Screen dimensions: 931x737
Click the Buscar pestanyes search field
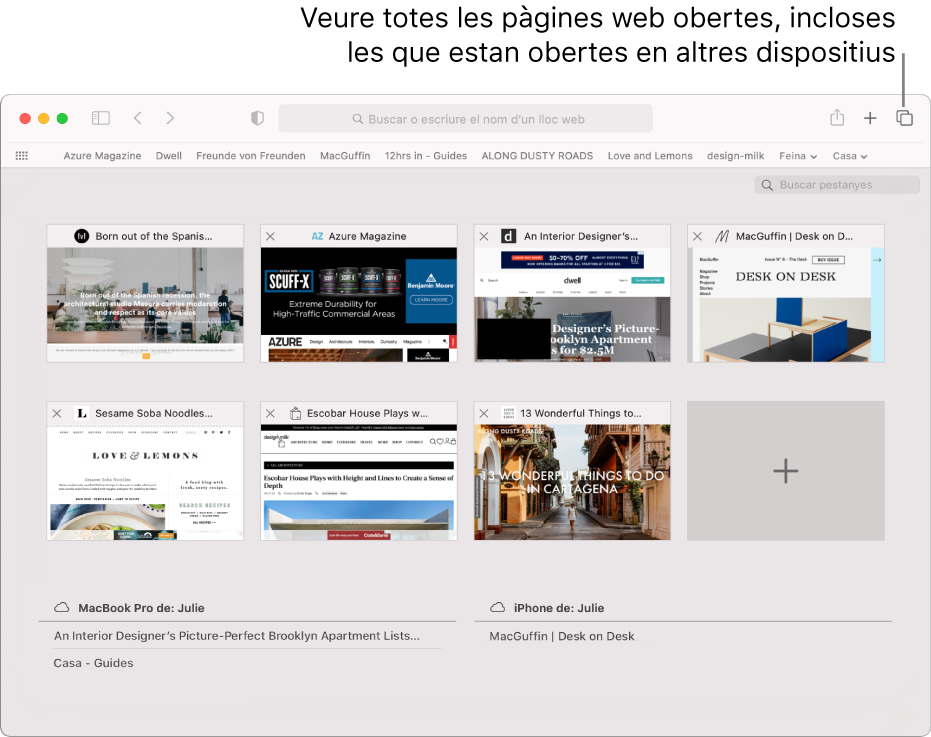(837, 185)
